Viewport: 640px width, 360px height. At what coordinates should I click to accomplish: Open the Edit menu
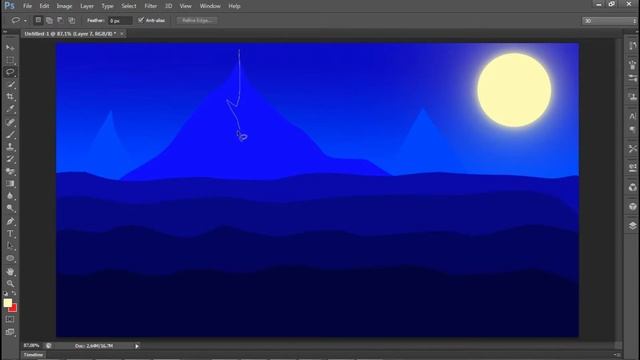44,6
